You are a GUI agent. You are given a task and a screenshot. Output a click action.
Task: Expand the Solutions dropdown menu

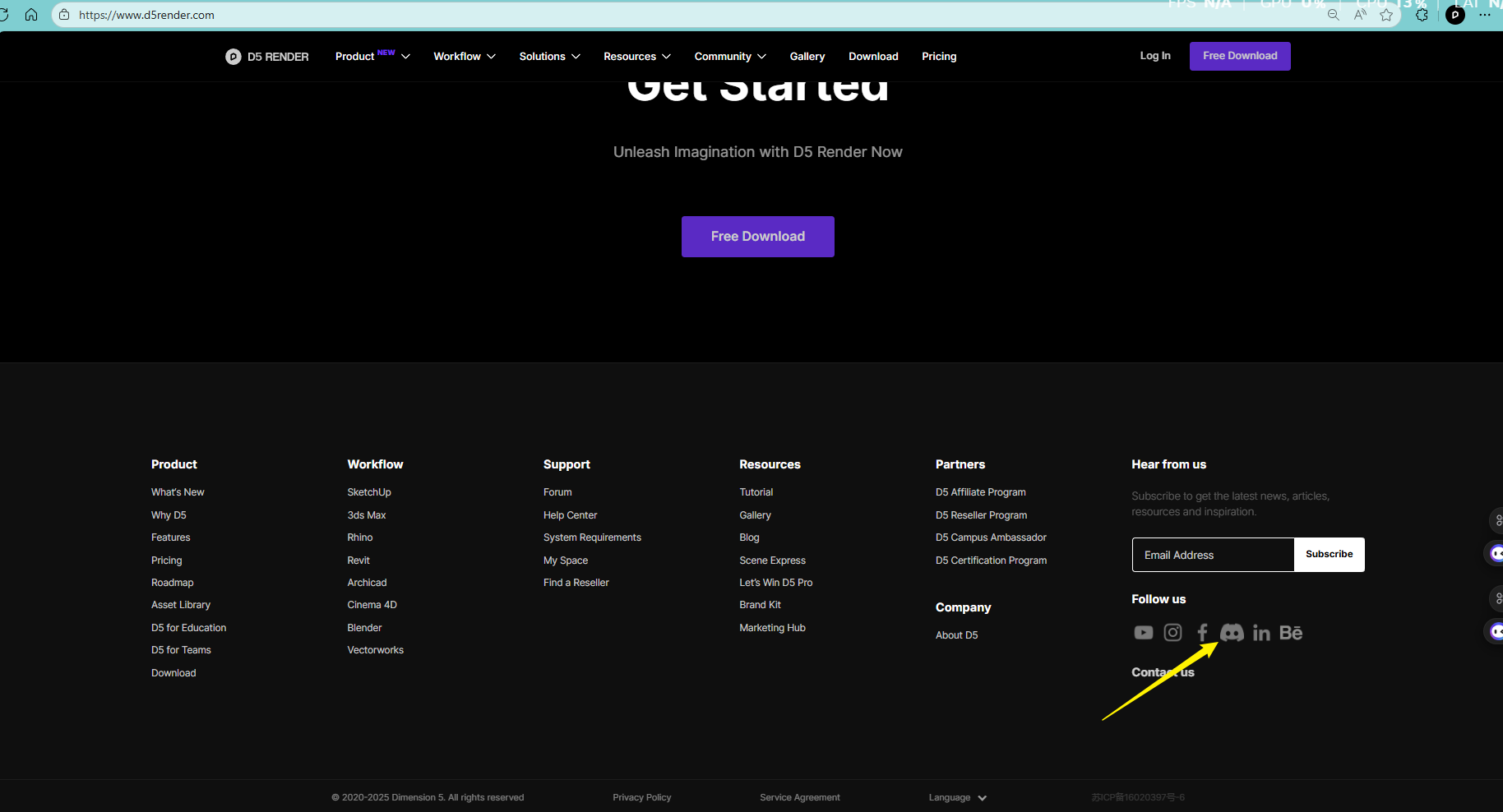(549, 57)
